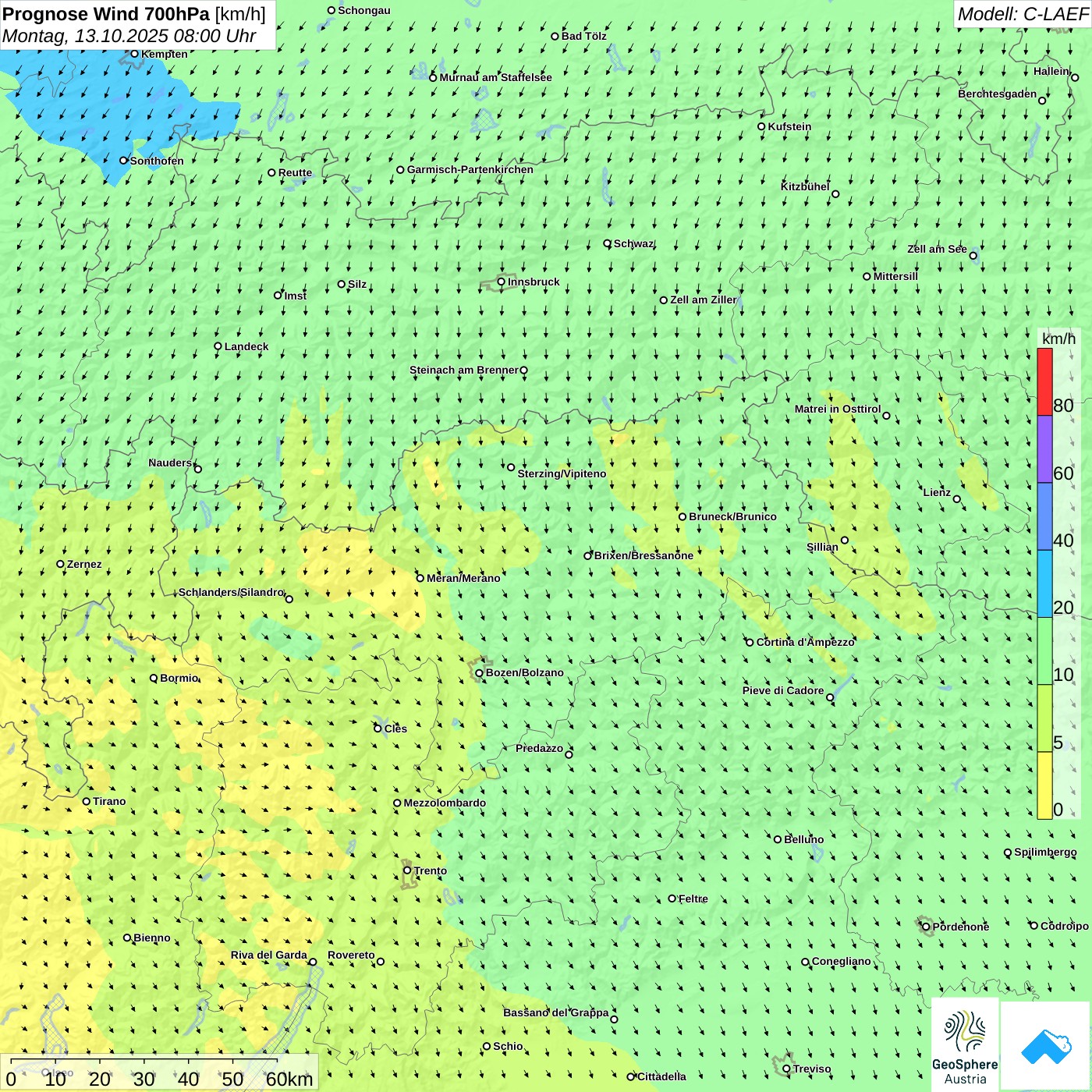
Task: Click the Trento city marker
Action: pyautogui.click(x=407, y=870)
